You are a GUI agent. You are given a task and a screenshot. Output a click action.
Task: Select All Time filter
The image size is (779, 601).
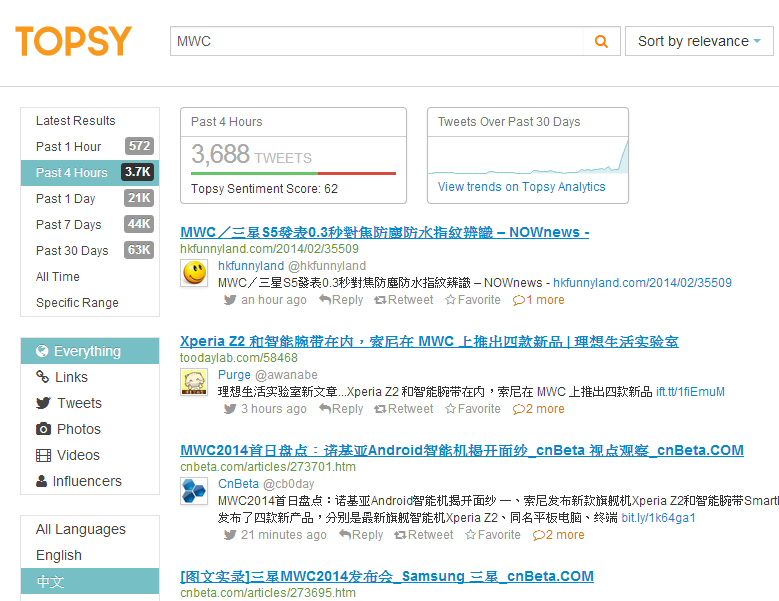pos(90,277)
